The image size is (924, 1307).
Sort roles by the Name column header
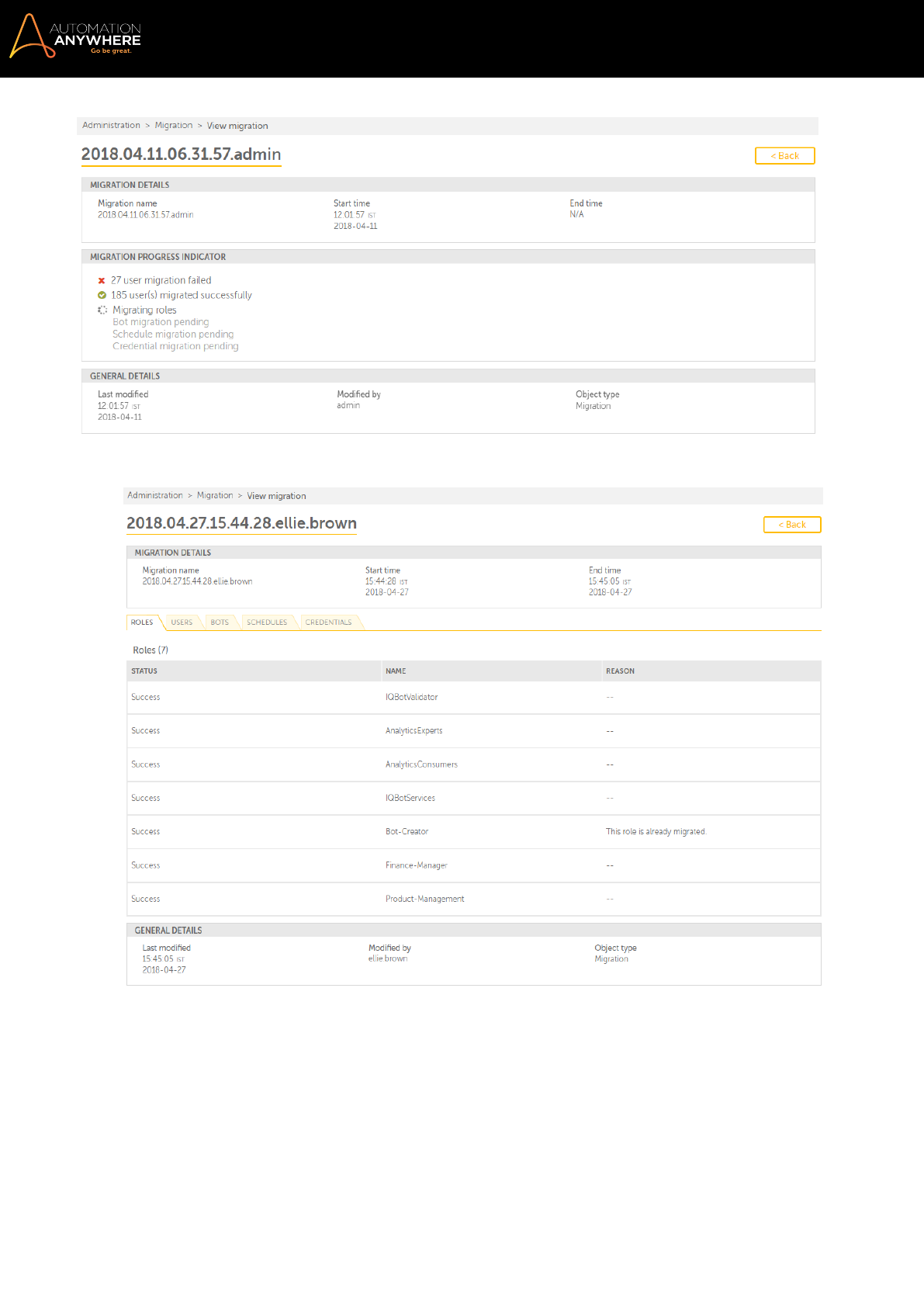click(x=396, y=671)
